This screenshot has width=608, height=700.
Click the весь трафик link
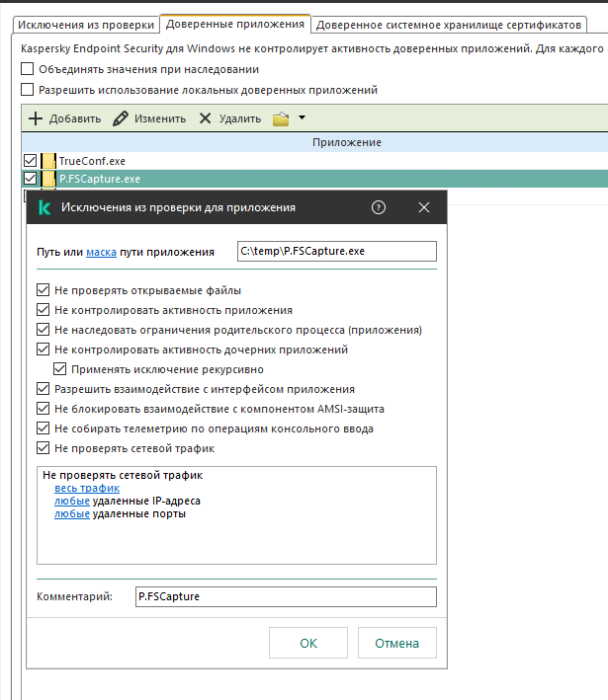point(87,488)
